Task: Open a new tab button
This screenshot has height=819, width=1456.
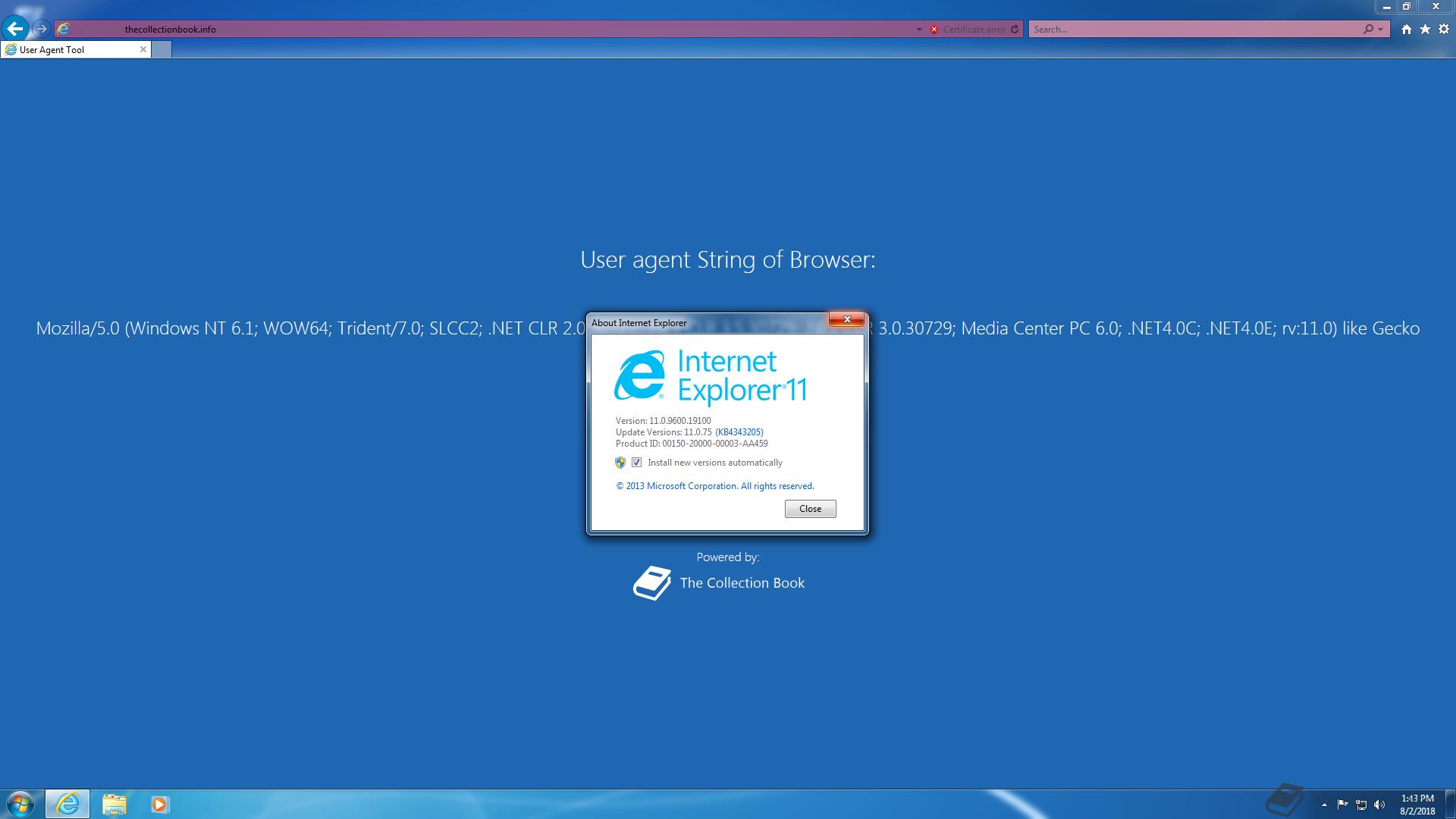Action: (162, 50)
